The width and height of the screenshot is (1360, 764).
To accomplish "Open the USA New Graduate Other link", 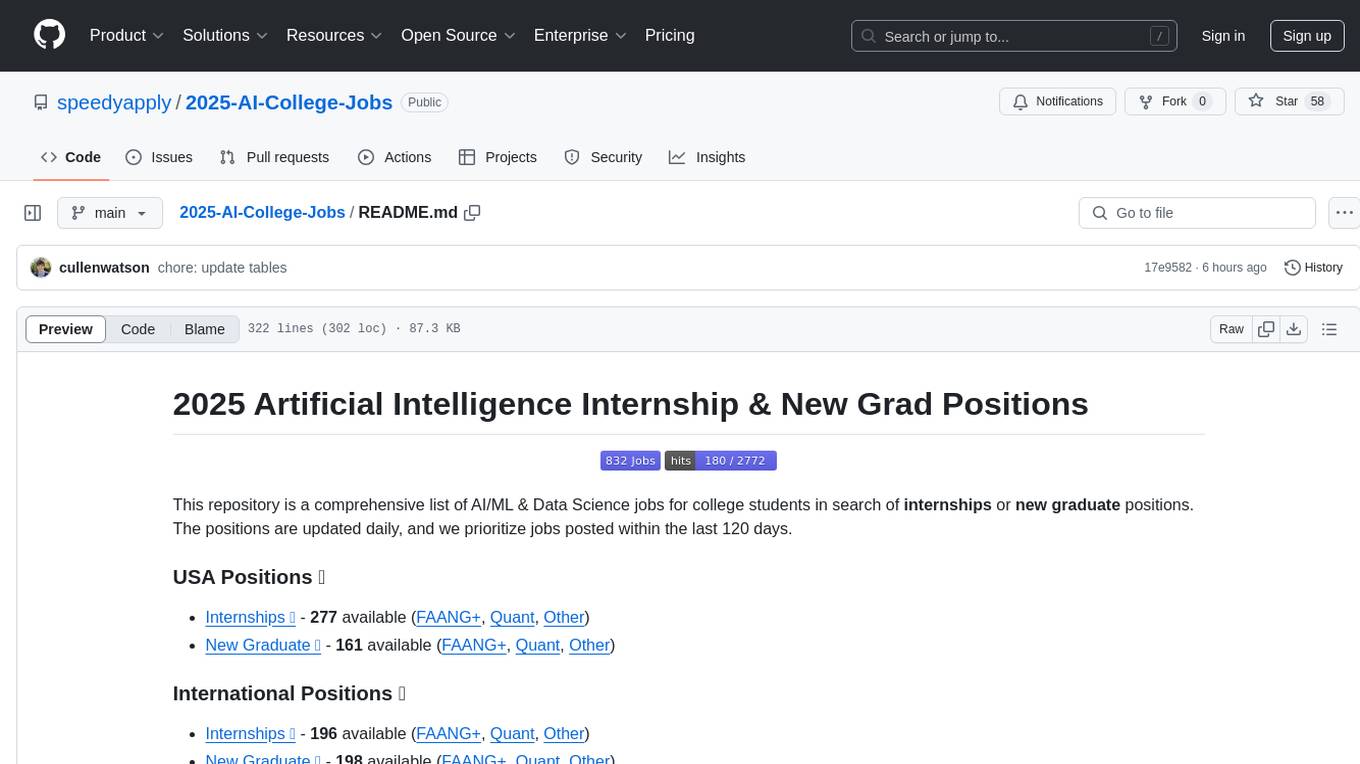I will 589,645.
